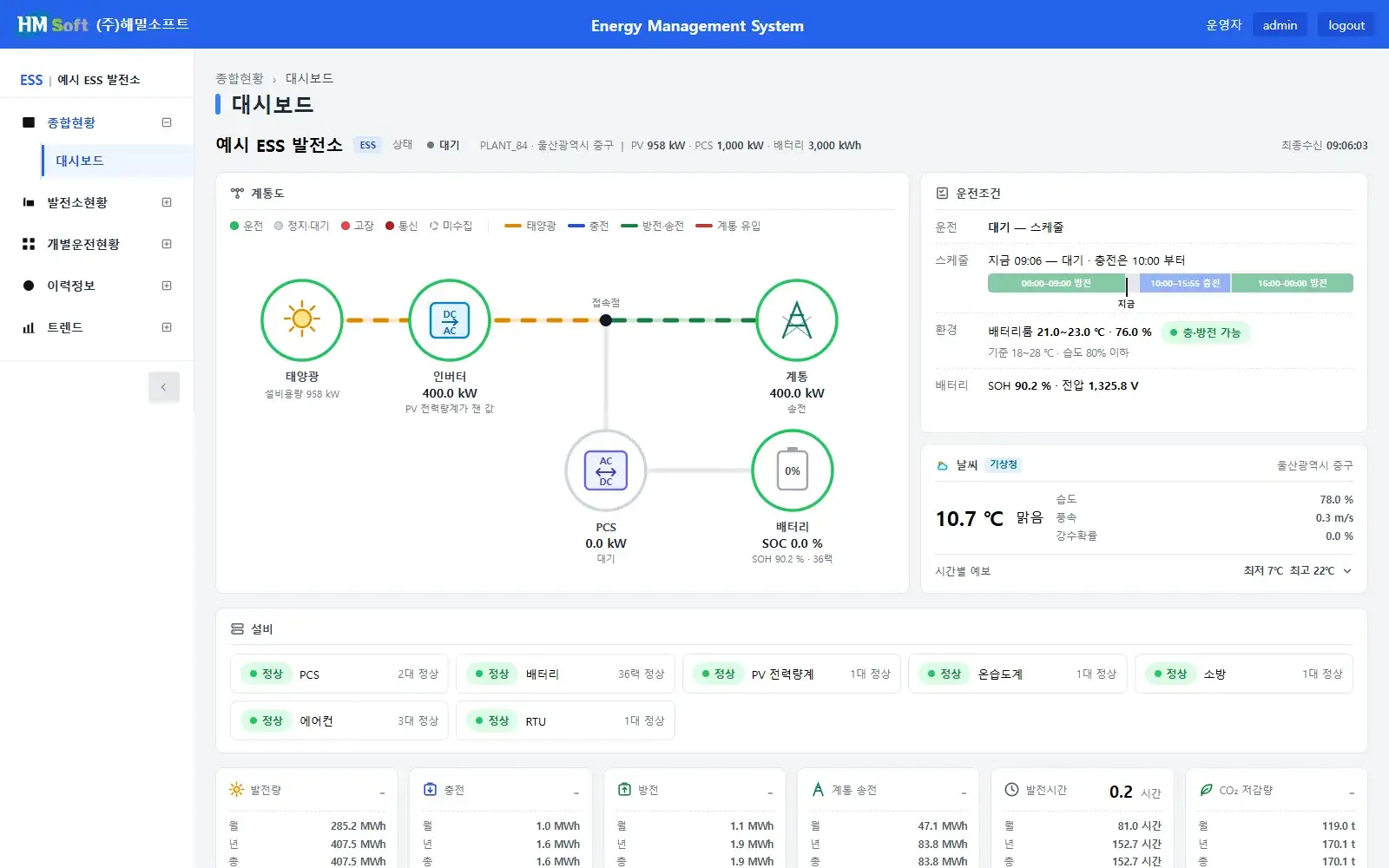The image size is (1389, 868).
Task: Click the 00:00–09:00 방전 schedule bar segment
Action: tap(1056, 283)
